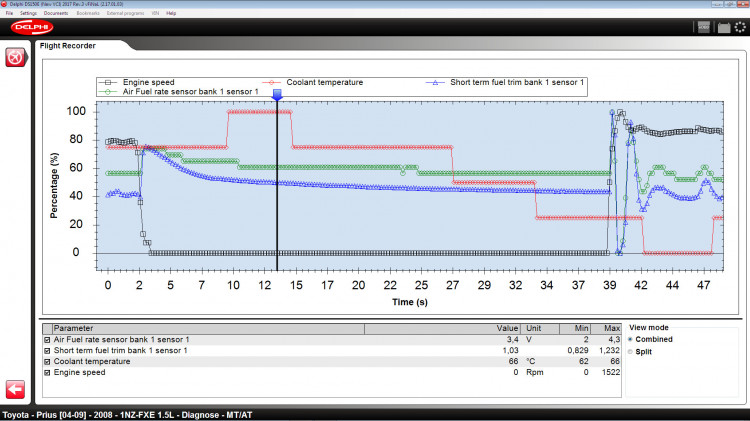Click the Delphi logo

(35, 28)
